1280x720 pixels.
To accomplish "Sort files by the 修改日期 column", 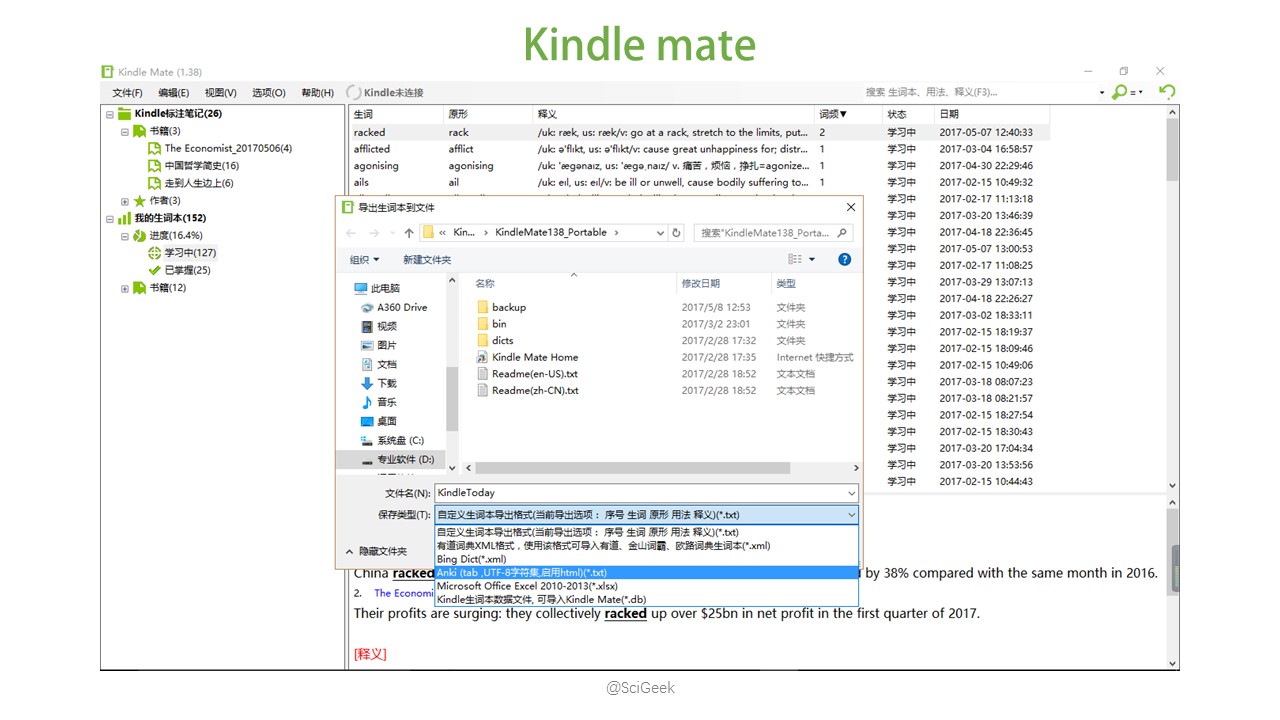I will pos(723,284).
